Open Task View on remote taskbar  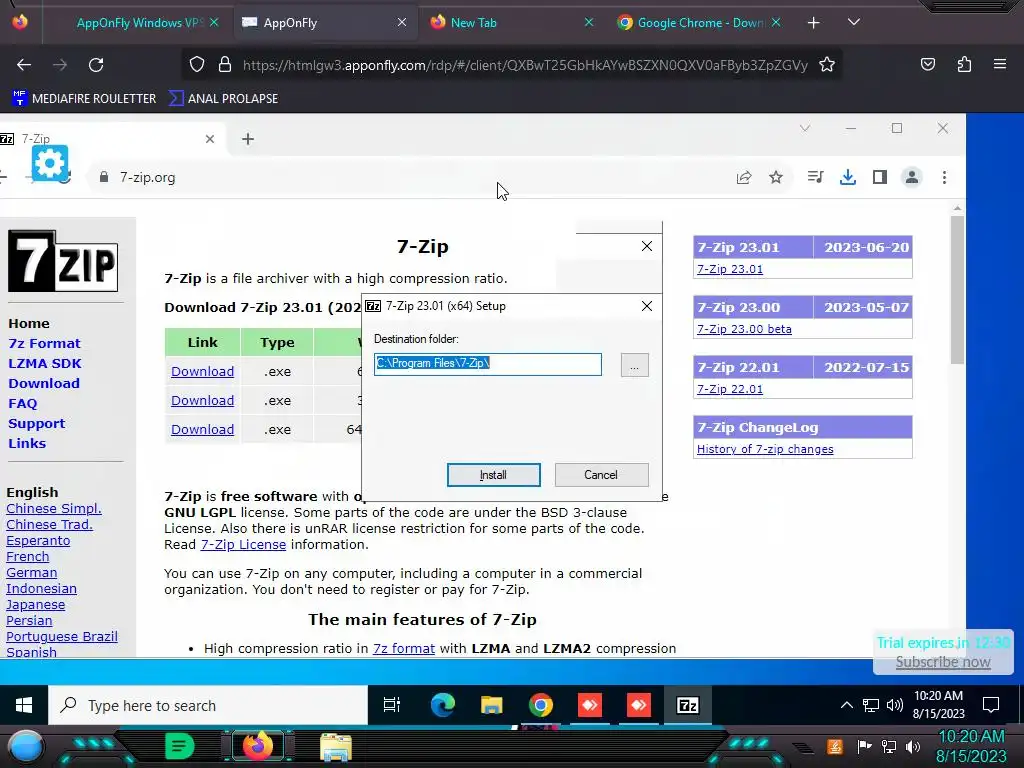tap(392, 705)
